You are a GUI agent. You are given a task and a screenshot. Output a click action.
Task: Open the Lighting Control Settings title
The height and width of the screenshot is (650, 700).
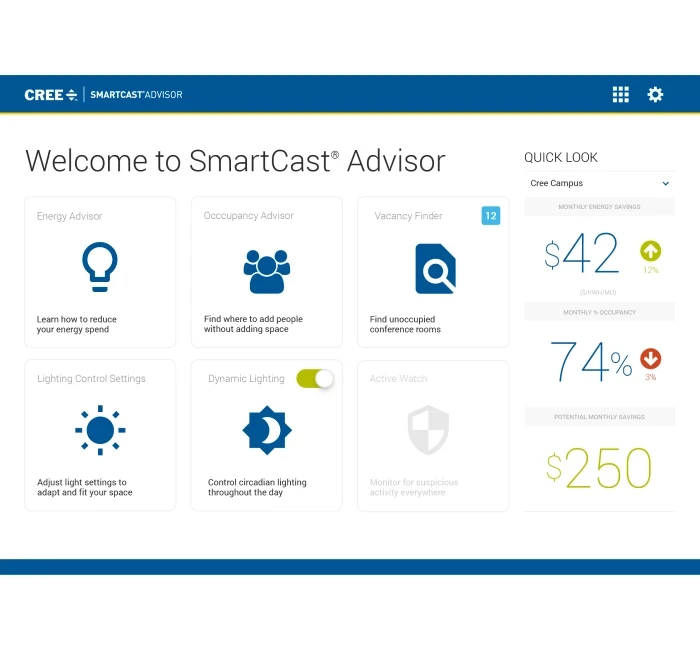(92, 379)
